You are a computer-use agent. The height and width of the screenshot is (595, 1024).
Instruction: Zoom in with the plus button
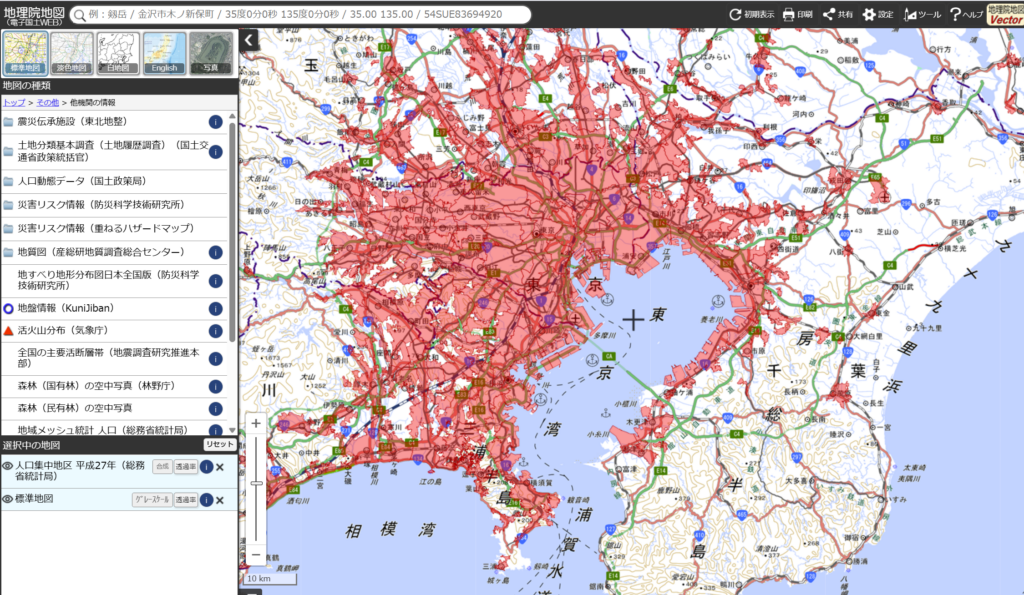tap(256, 424)
